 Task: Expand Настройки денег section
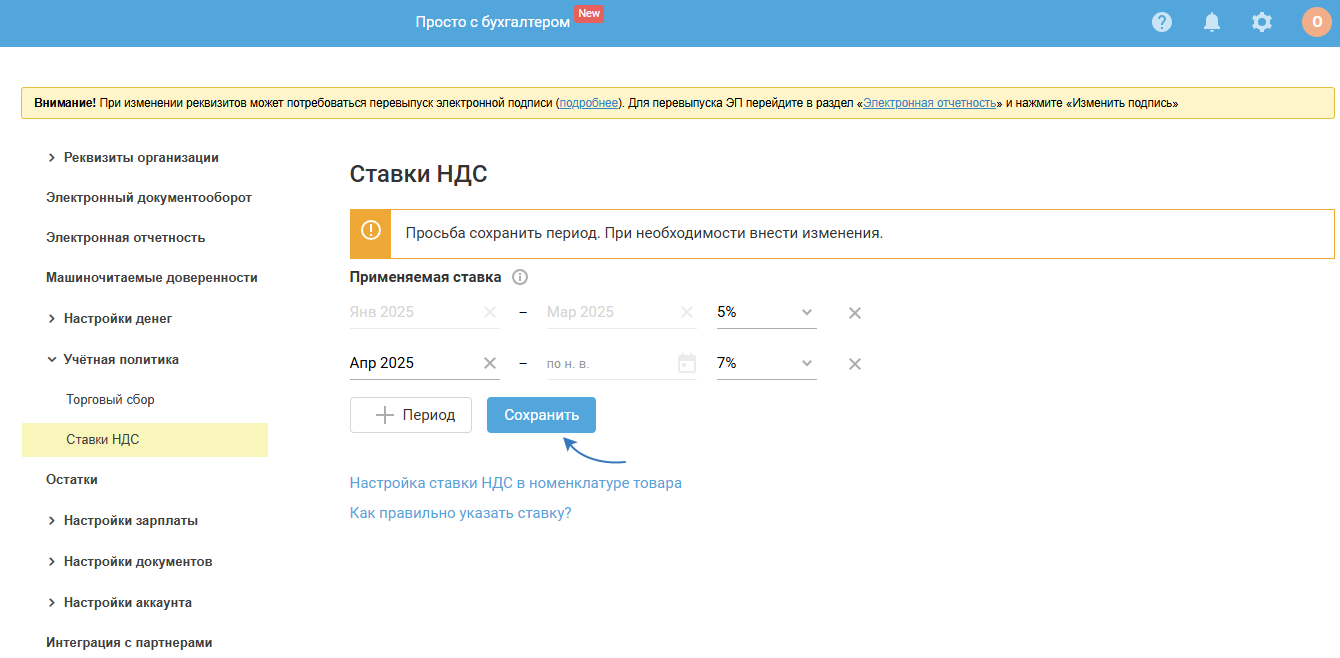tap(109, 318)
